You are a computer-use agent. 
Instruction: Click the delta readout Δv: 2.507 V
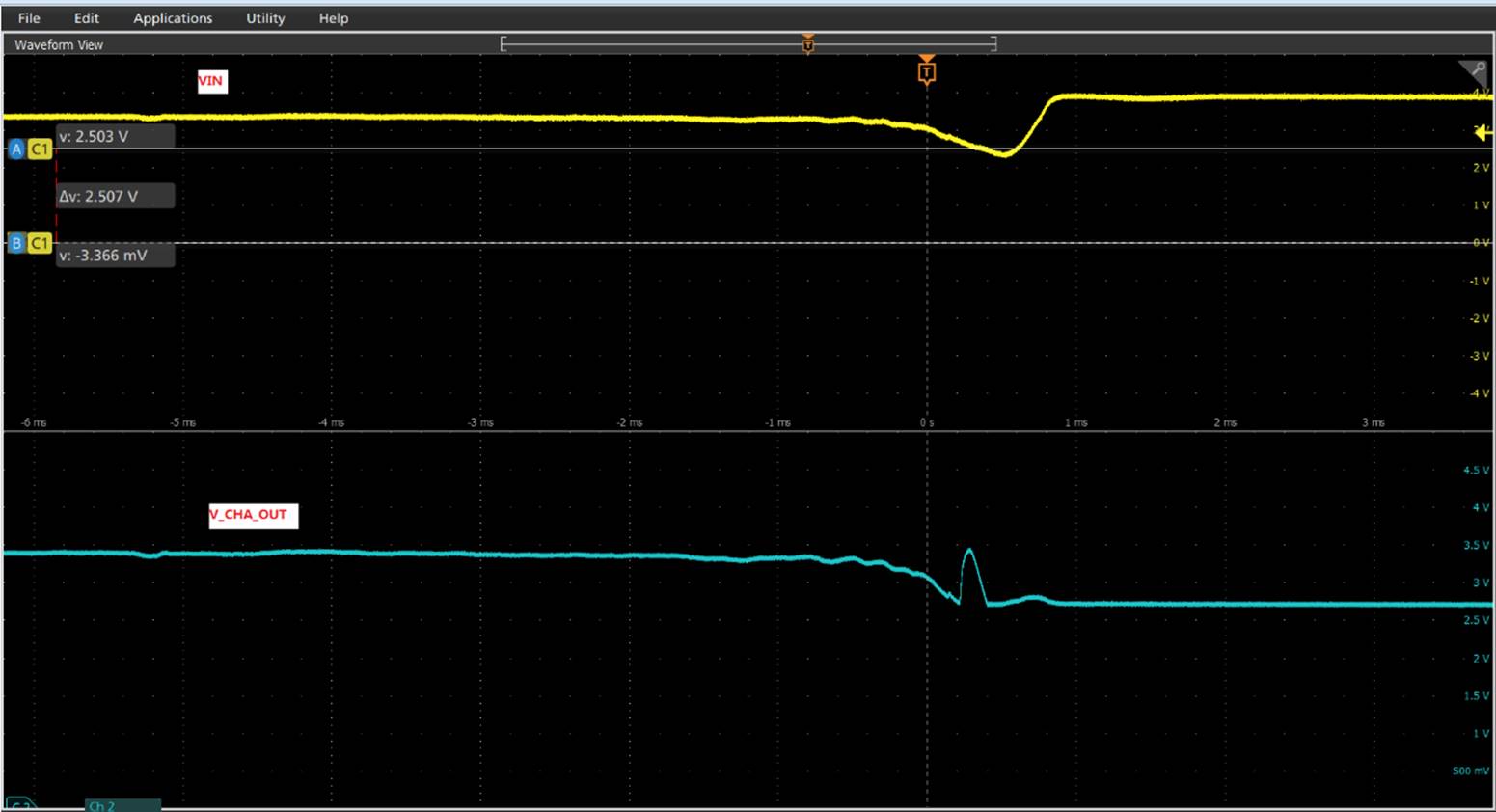coord(115,197)
